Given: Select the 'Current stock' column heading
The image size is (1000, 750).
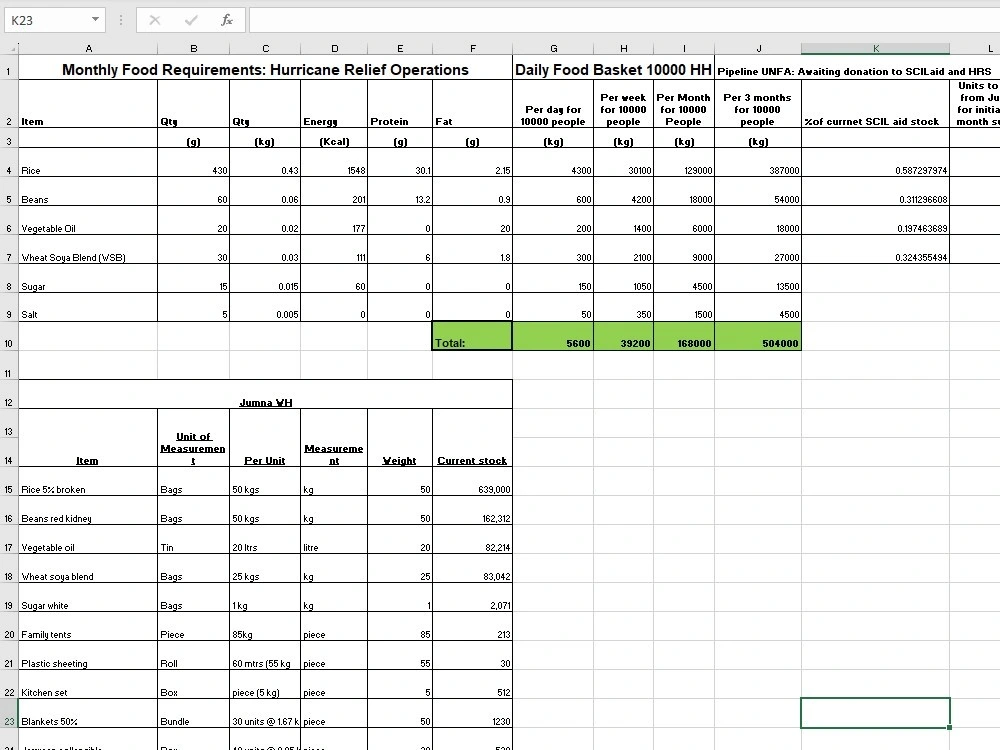Looking at the screenshot, I should tap(472, 438).
